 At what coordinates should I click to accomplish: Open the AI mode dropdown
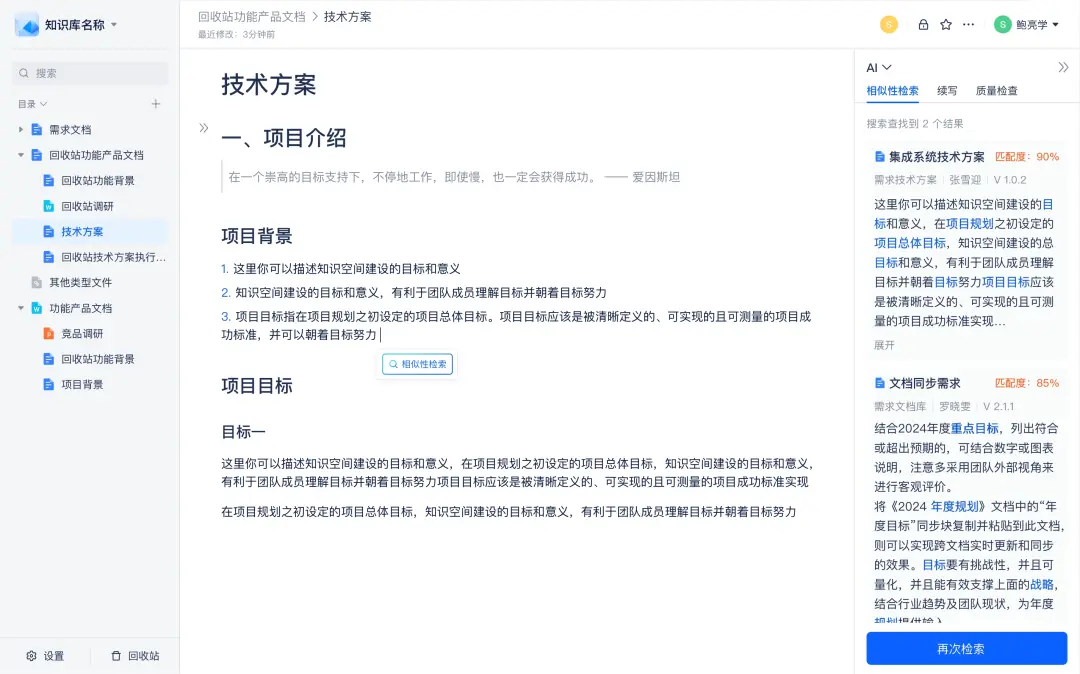click(879, 67)
